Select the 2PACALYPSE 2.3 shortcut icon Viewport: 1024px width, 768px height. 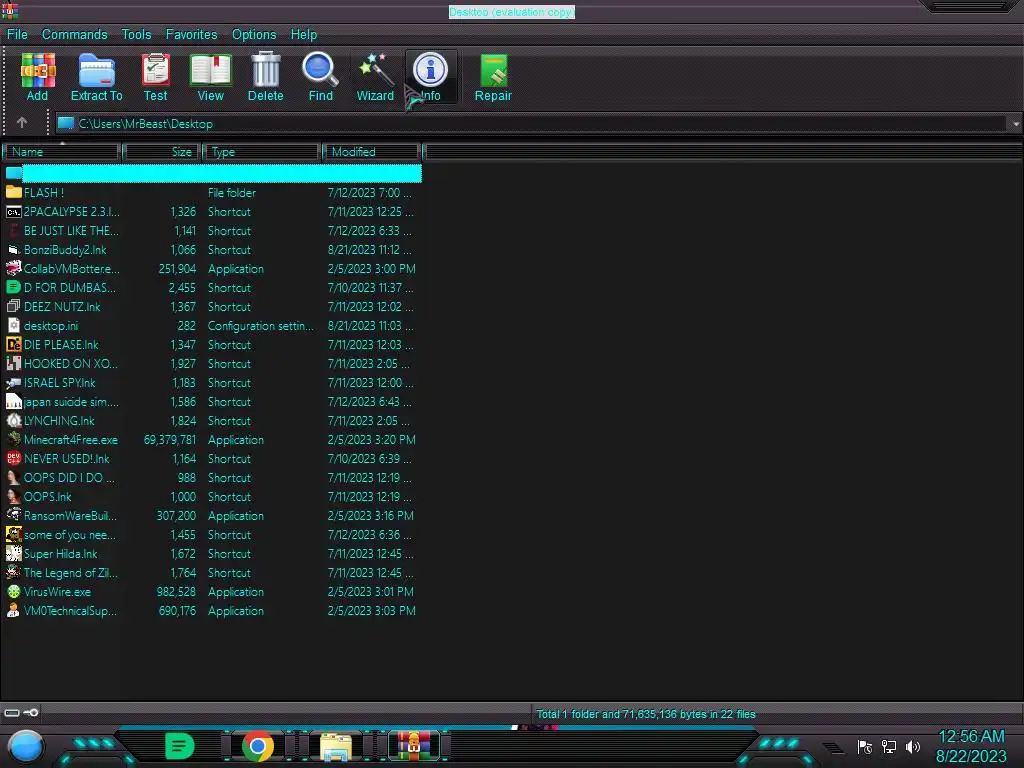point(14,212)
